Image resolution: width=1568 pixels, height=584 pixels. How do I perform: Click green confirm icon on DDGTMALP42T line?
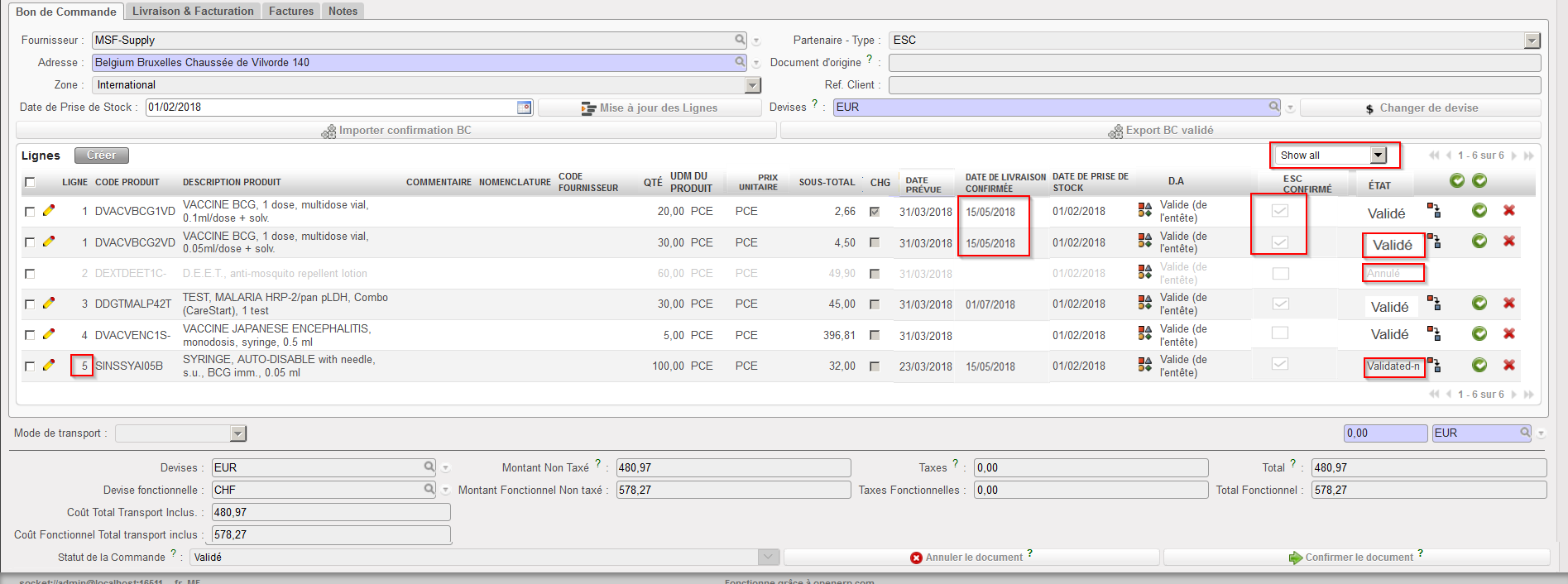click(x=1479, y=304)
